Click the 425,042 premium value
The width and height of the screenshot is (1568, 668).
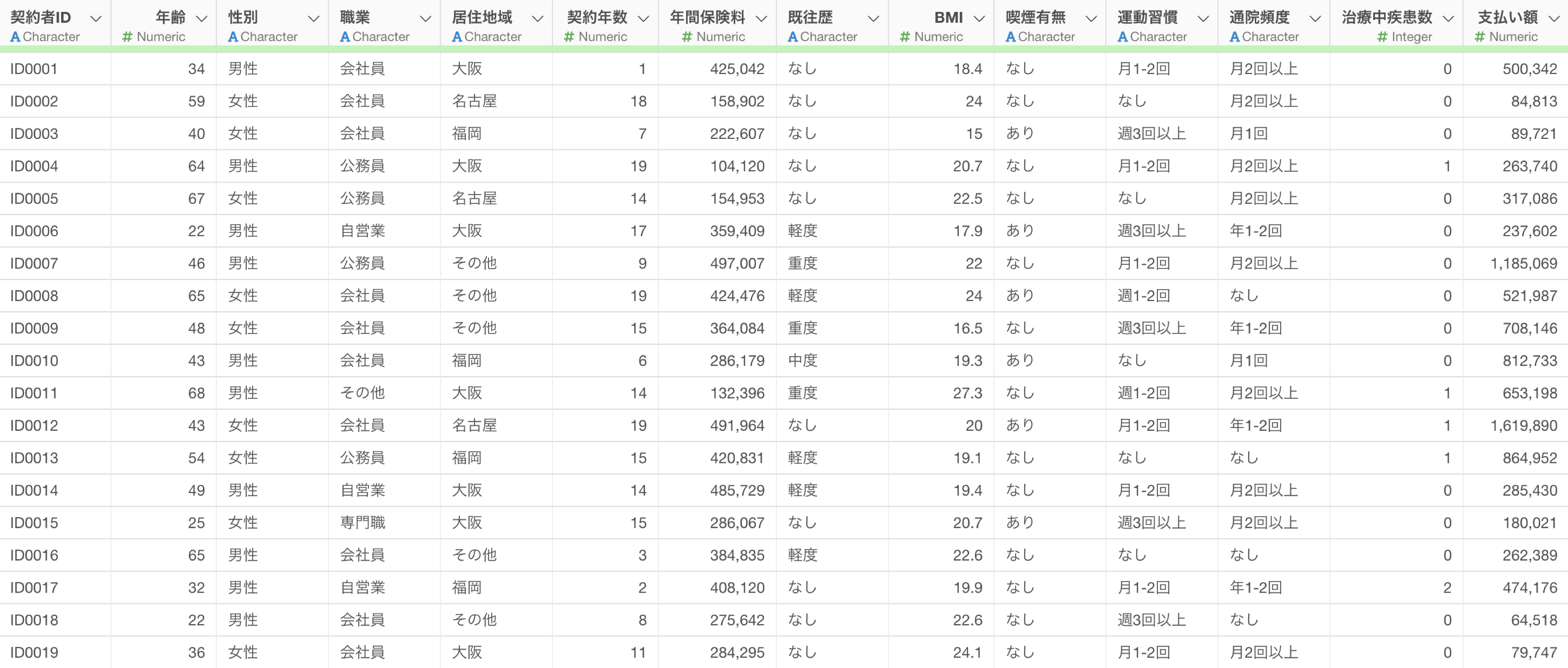[737, 69]
